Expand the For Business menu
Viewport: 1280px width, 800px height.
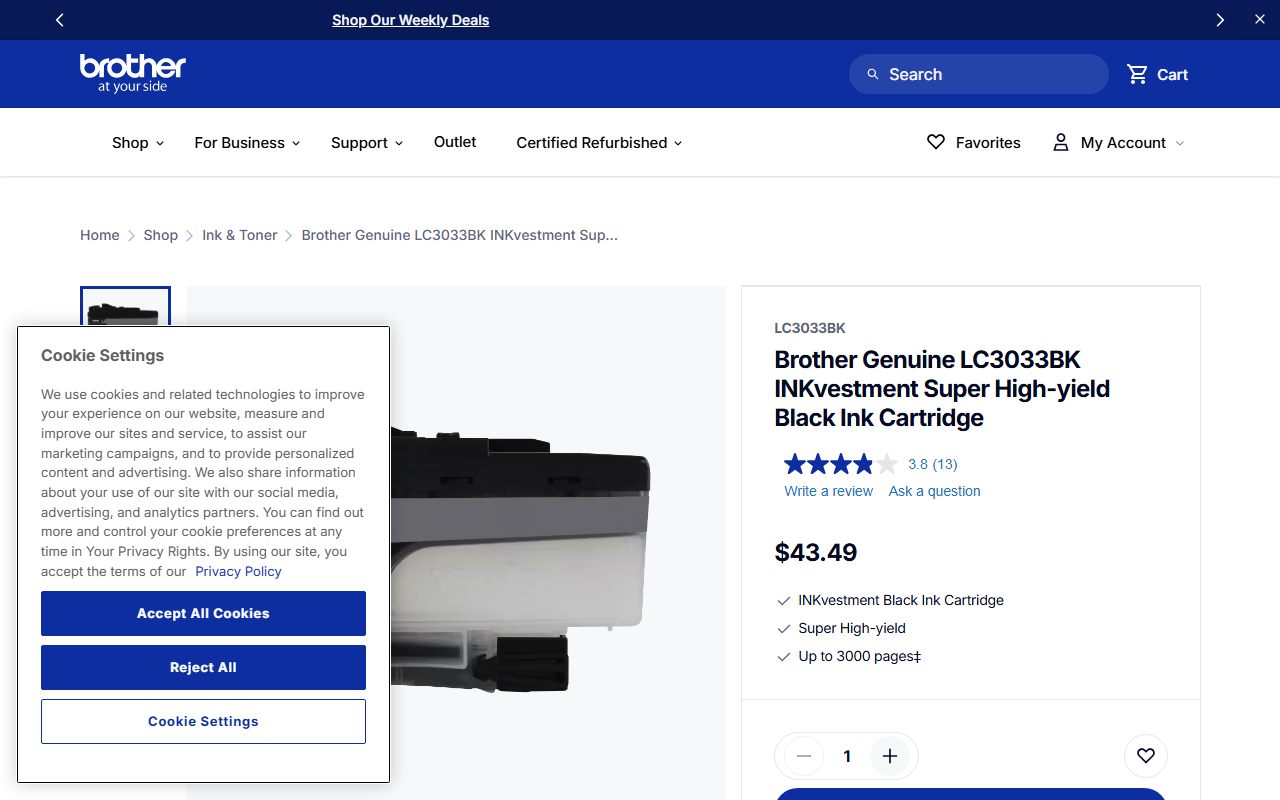[247, 143]
